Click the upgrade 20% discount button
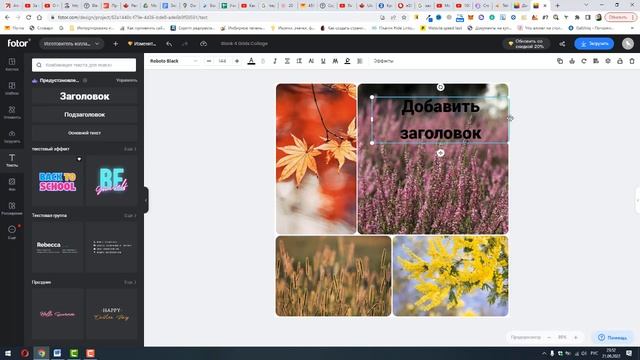640x360 pixels. point(527,44)
